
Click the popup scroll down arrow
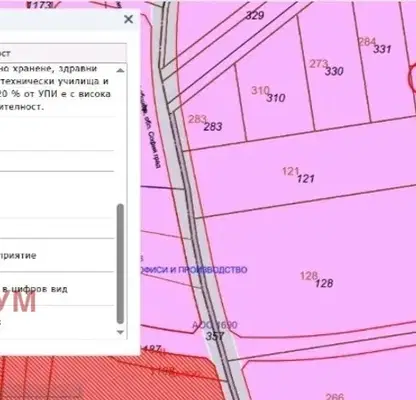120,332
